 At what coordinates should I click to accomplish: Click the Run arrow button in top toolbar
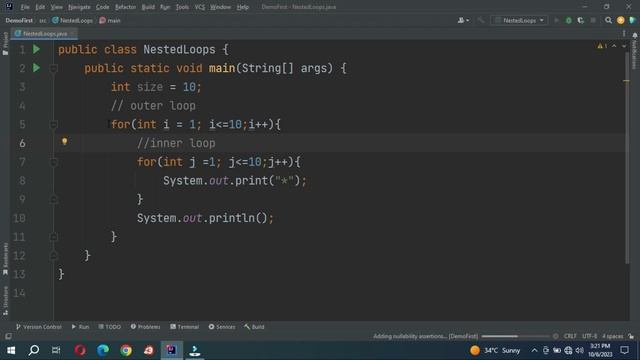pos(556,20)
